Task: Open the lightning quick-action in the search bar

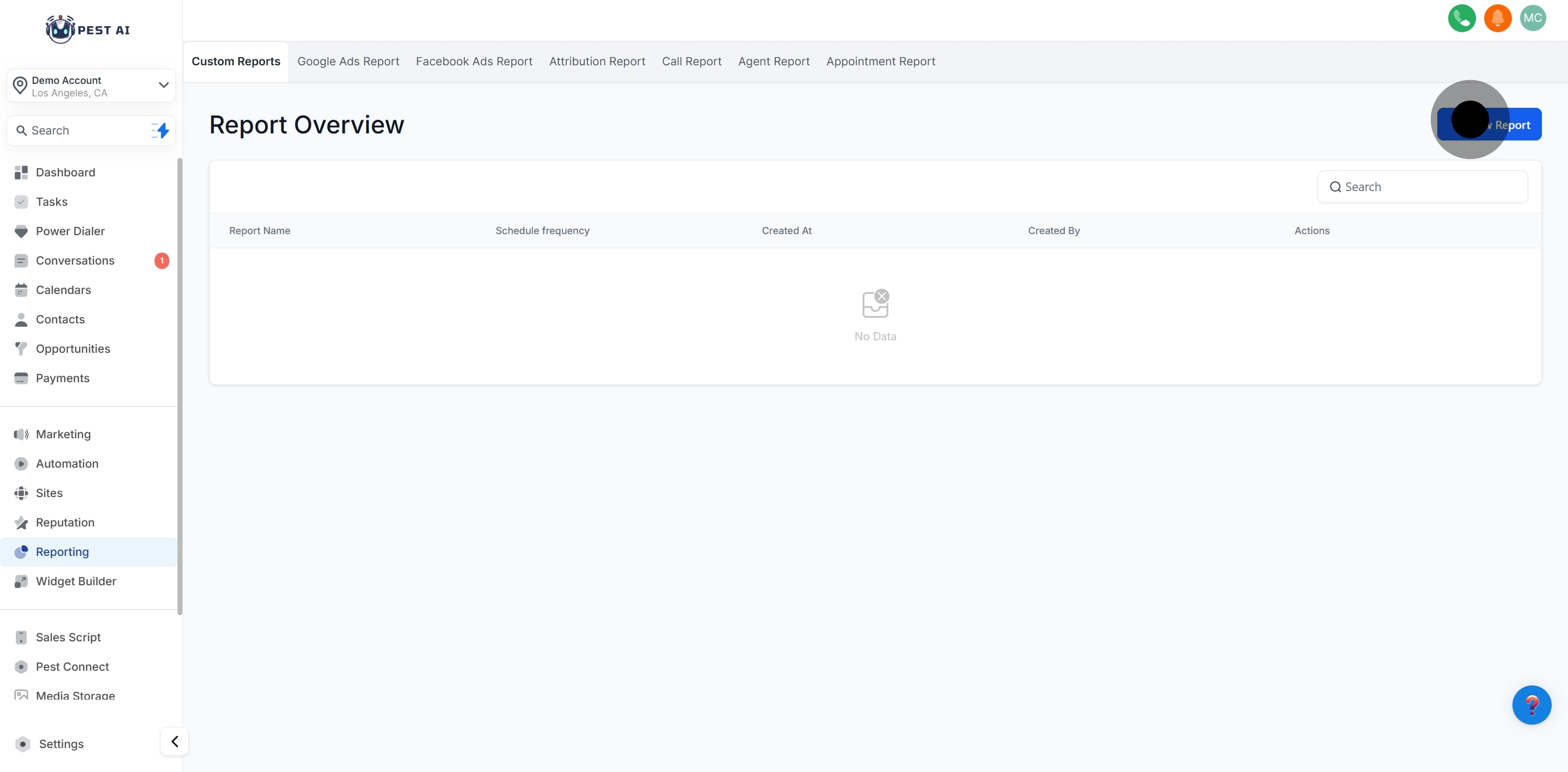Action: [160, 130]
